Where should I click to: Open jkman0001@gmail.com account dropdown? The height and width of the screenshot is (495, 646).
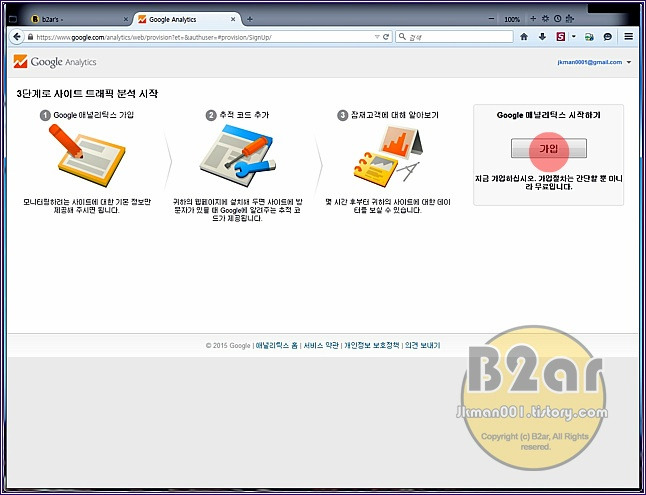tap(594, 62)
